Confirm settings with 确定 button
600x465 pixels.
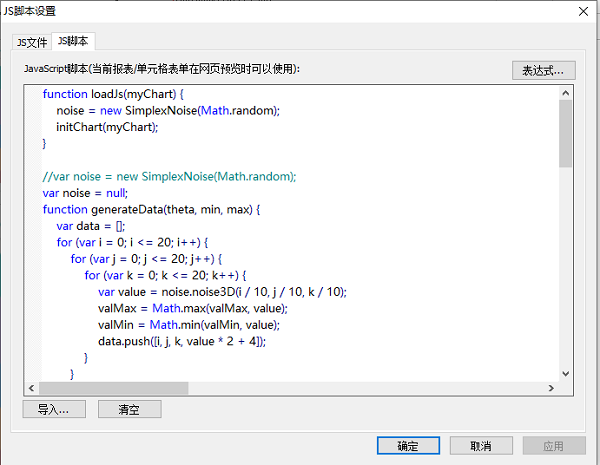408,446
